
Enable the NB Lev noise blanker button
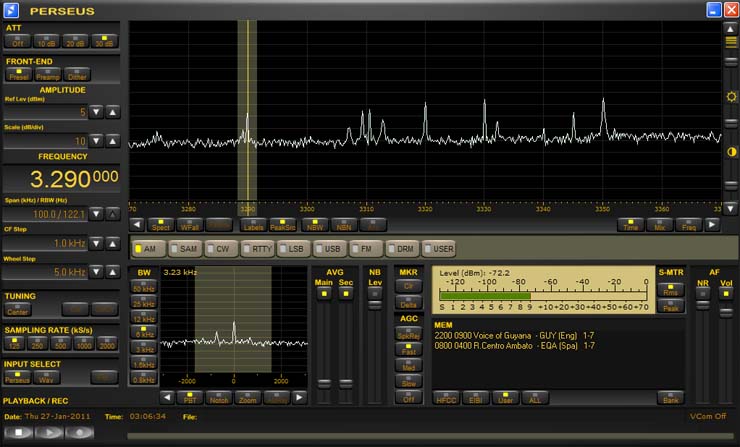pos(375,294)
